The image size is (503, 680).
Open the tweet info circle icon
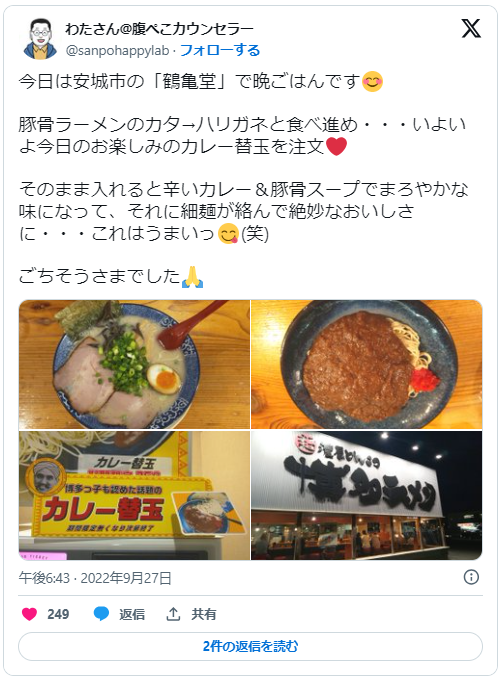pos(471,577)
